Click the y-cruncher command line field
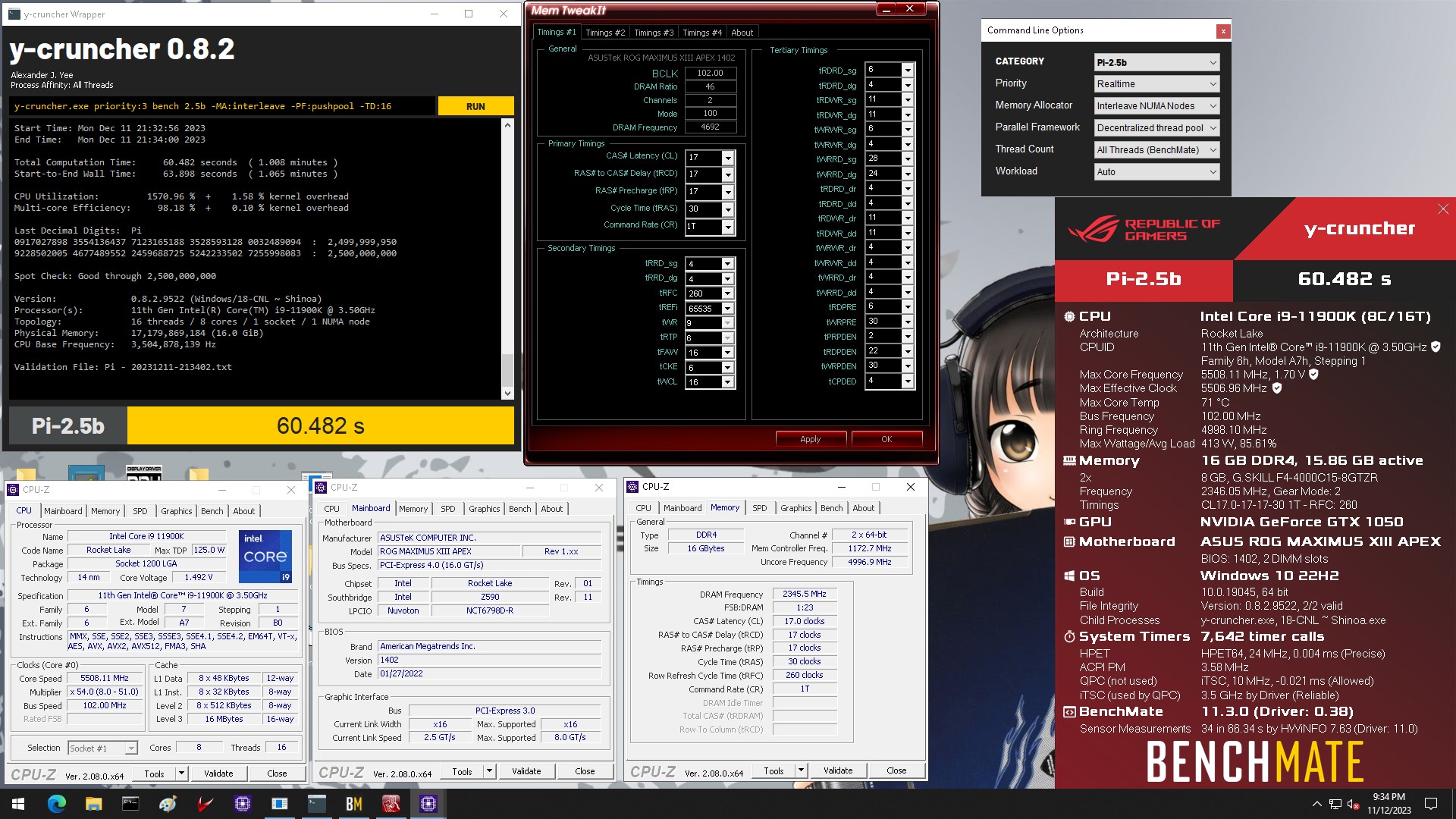Image resolution: width=1456 pixels, height=819 pixels. [x=223, y=106]
